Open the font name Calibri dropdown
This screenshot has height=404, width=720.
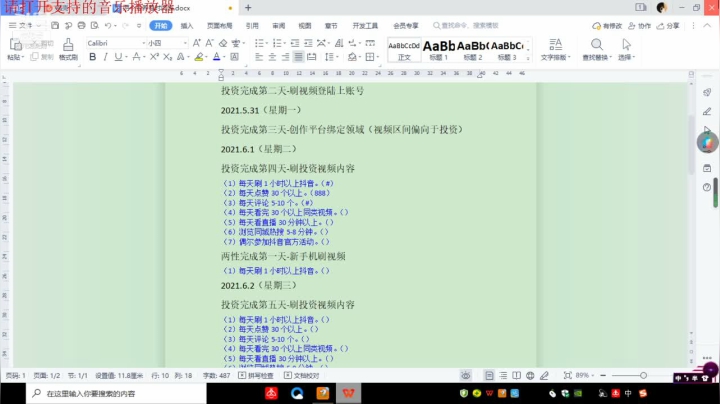pyautogui.click(x=144, y=43)
